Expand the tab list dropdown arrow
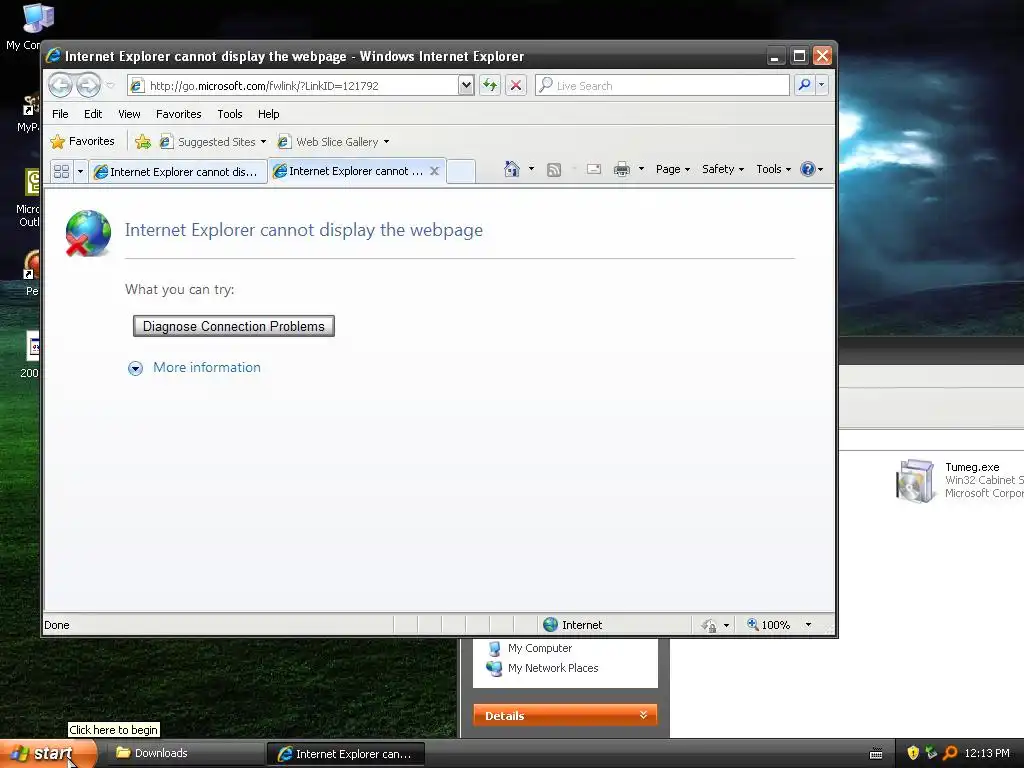 tap(80, 171)
